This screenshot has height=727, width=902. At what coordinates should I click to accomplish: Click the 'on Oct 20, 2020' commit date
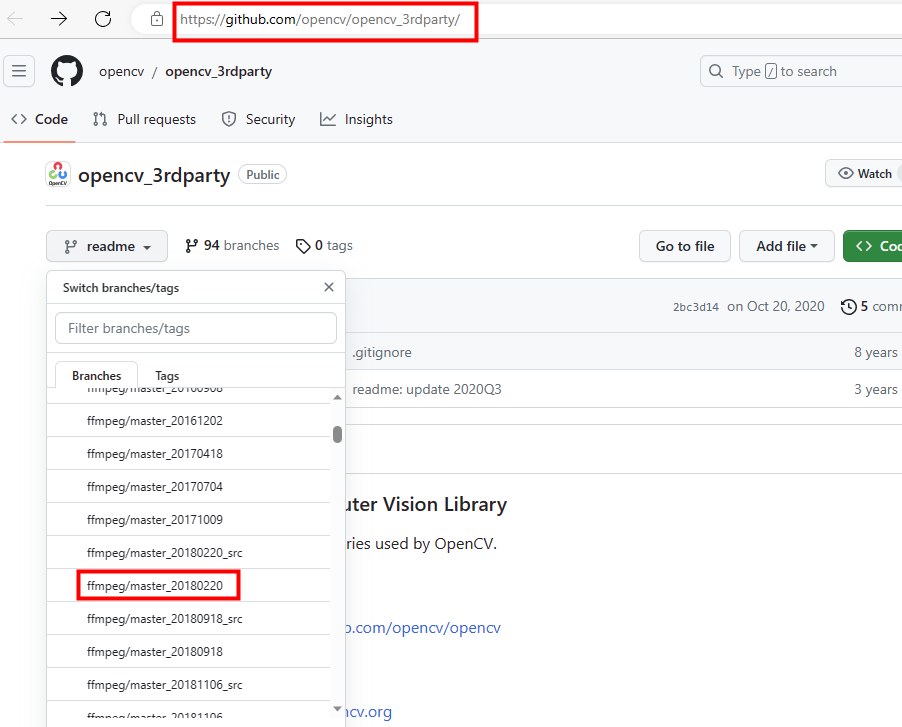[775, 306]
